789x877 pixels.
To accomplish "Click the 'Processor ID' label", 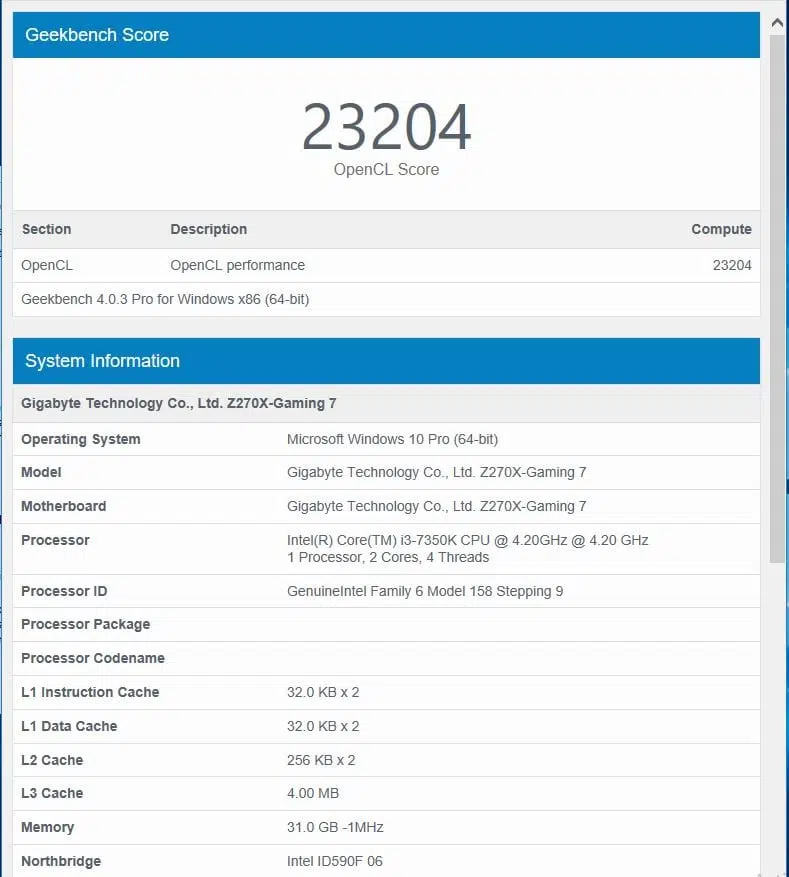I will coord(64,591).
